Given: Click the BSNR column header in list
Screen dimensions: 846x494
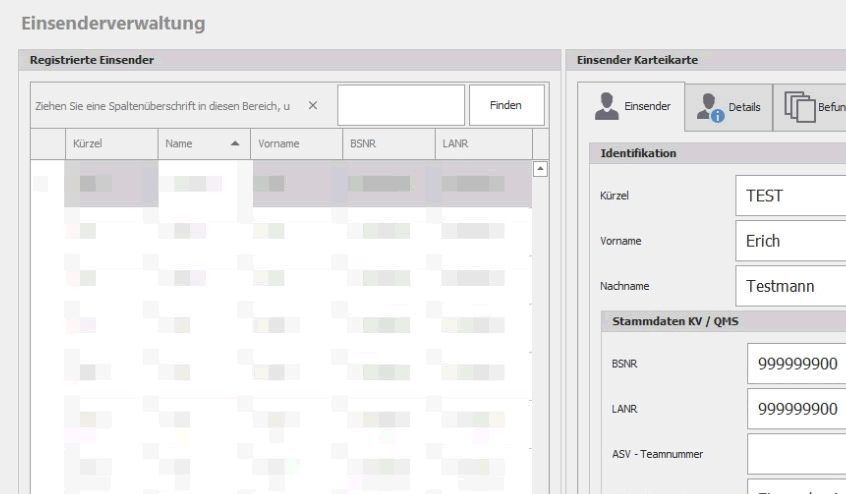Looking at the screenshot, I should point(387,144).
